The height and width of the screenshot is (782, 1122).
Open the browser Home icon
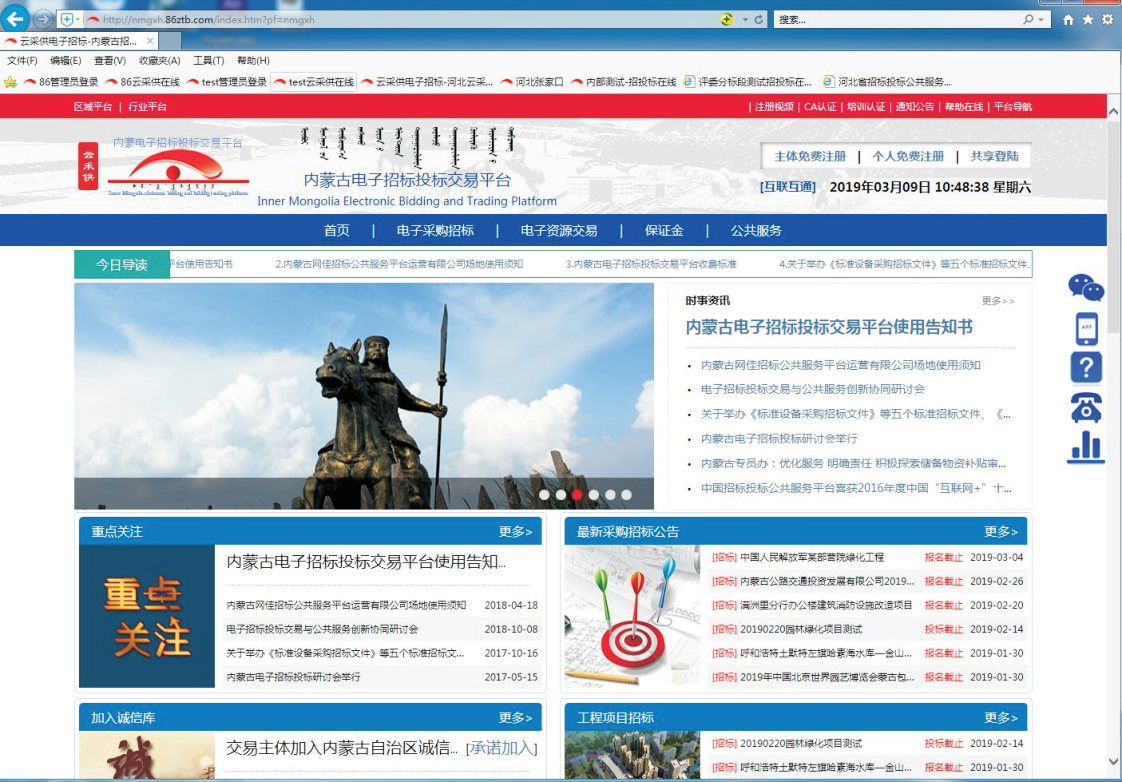coord(1068,19)
